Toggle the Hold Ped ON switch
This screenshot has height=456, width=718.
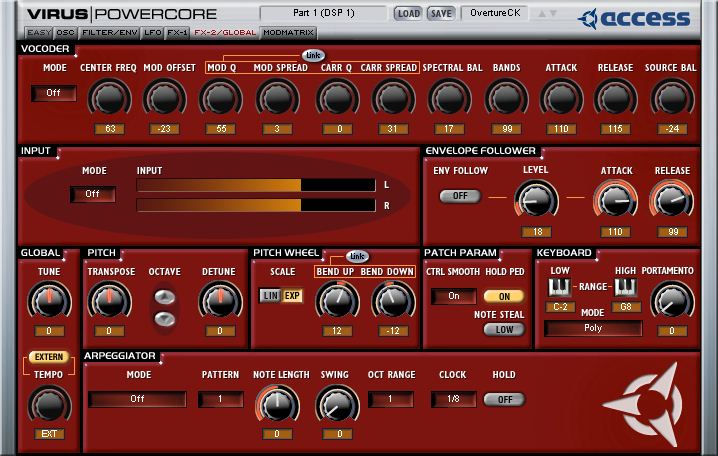[504, 297]
